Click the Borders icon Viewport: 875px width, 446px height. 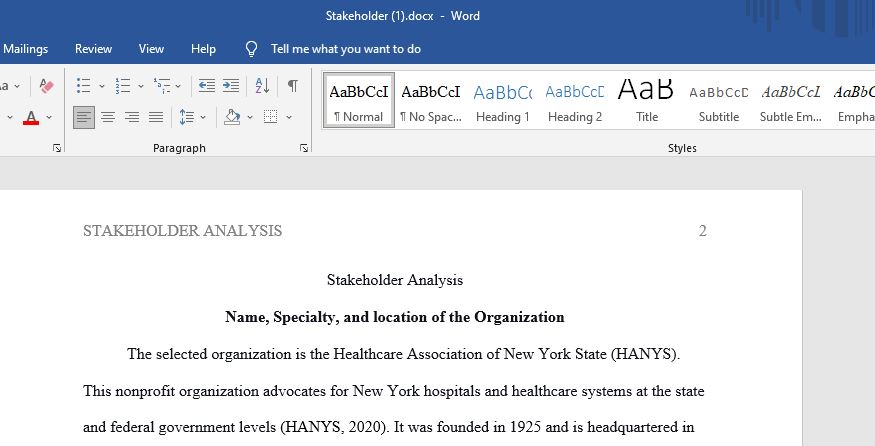[271, 117]
